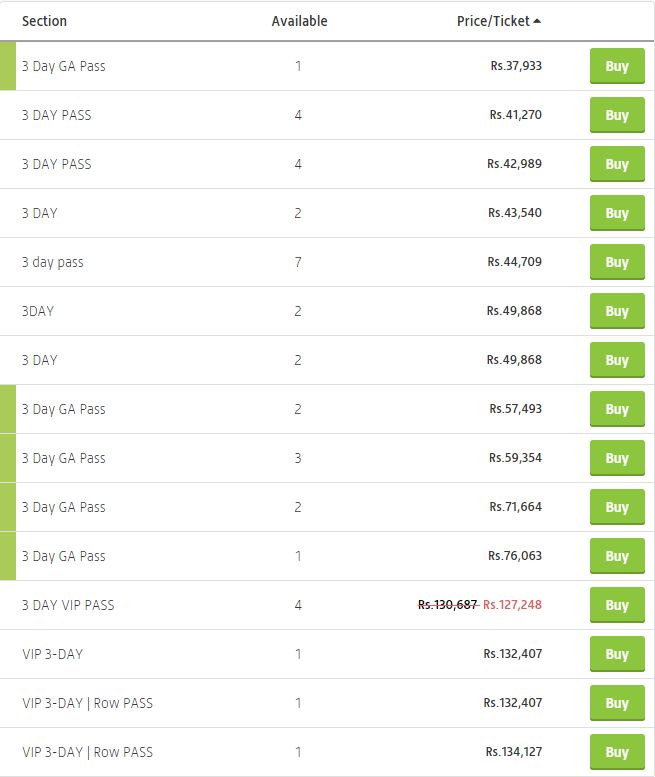
Task: Buy the Rs.43,540 3 DAY ticket
Action: pyautogui.click(x=617, y=213)
